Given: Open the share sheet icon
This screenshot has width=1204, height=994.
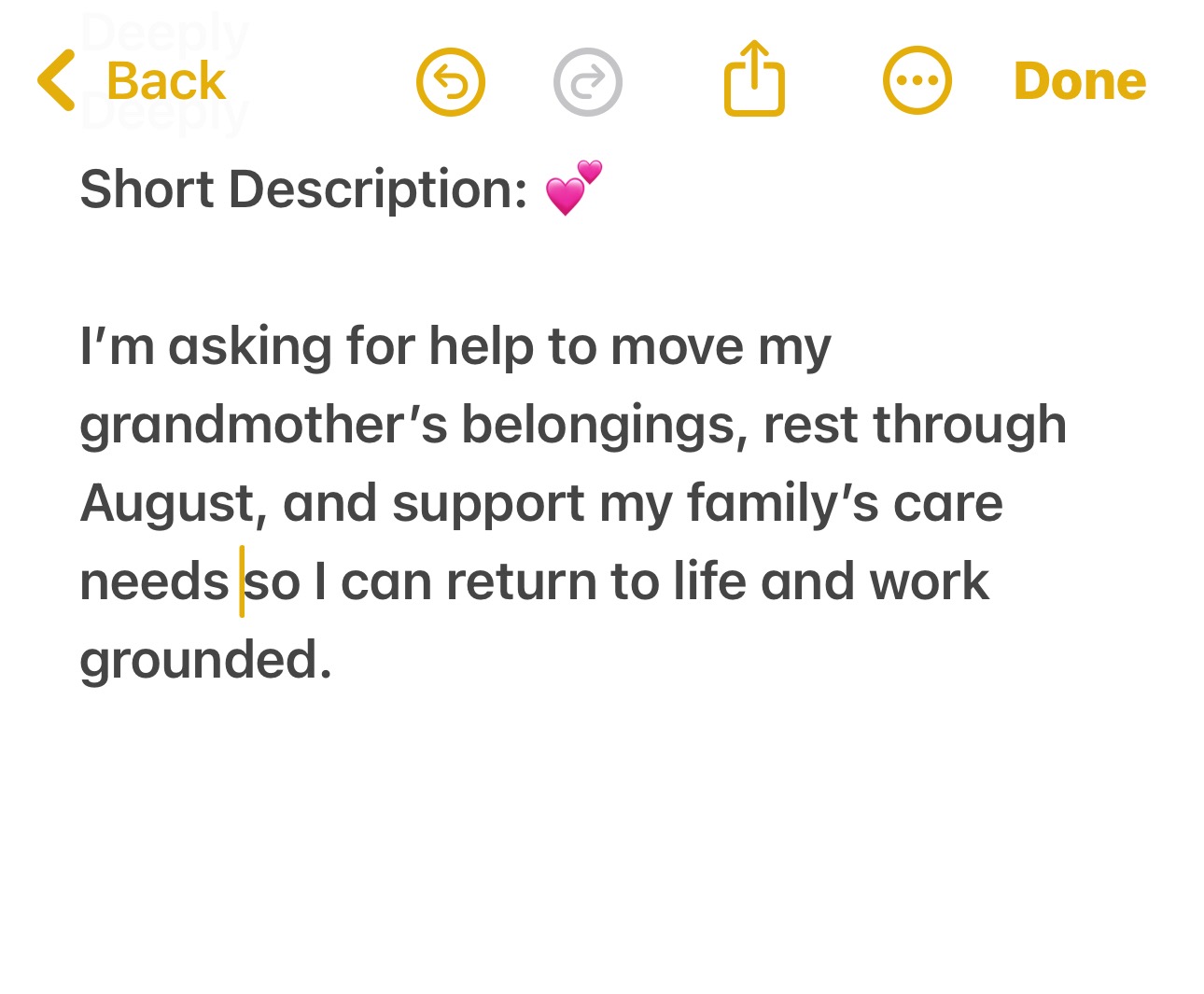Looking at the screenshot, I should click(x=754, y=79).
